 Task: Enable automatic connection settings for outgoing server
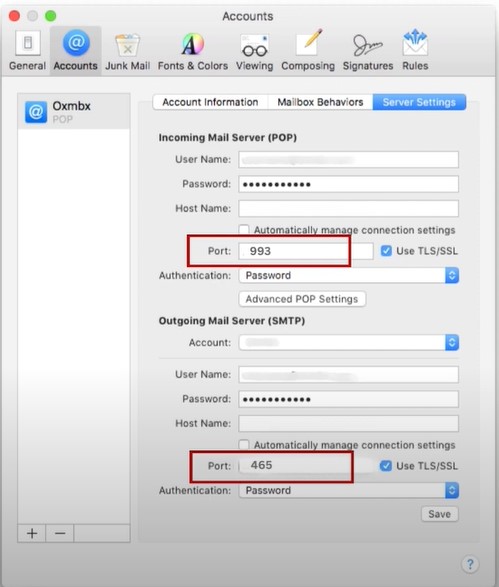pos(244,445)
